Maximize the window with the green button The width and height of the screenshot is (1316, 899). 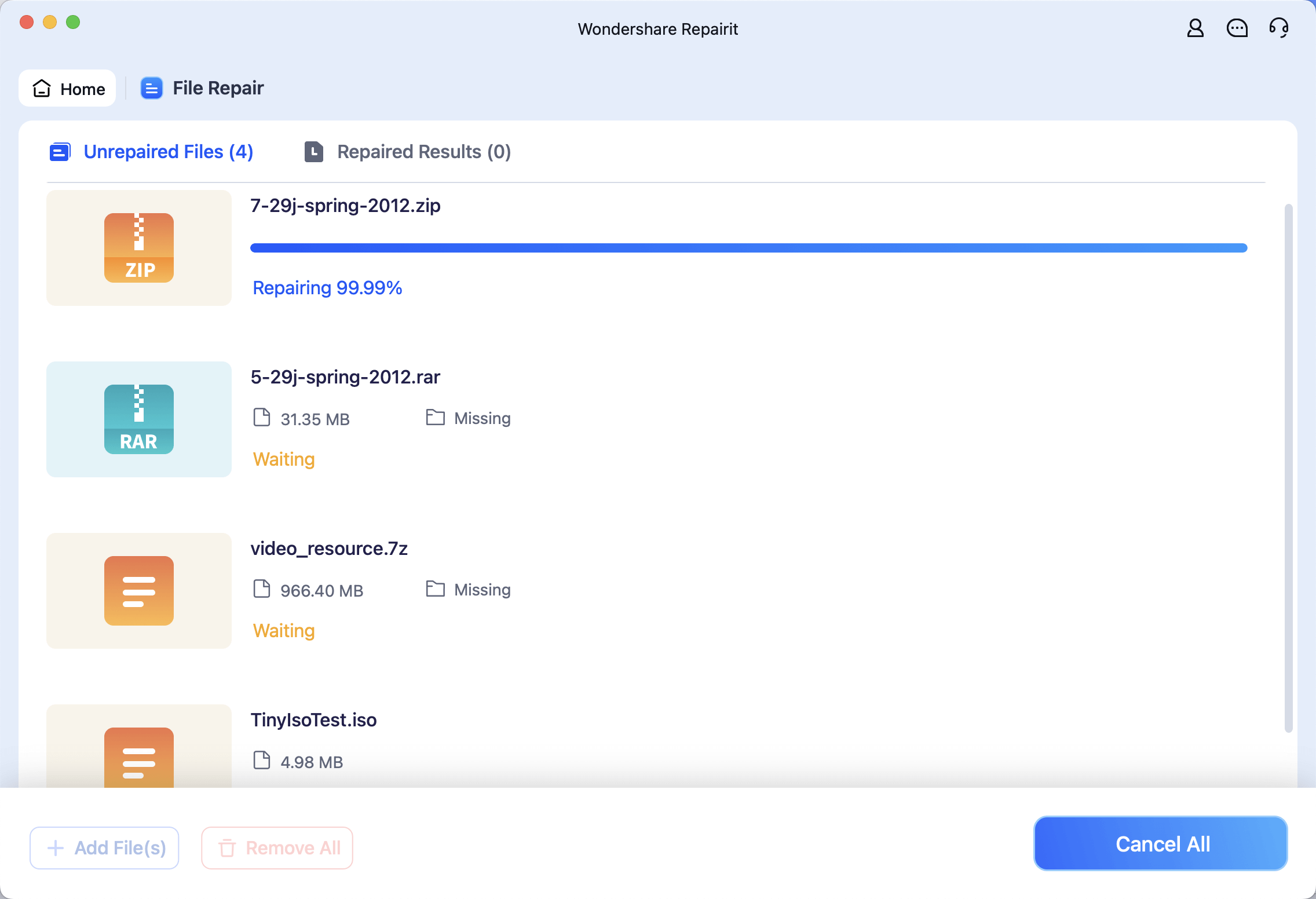[73, 22]
